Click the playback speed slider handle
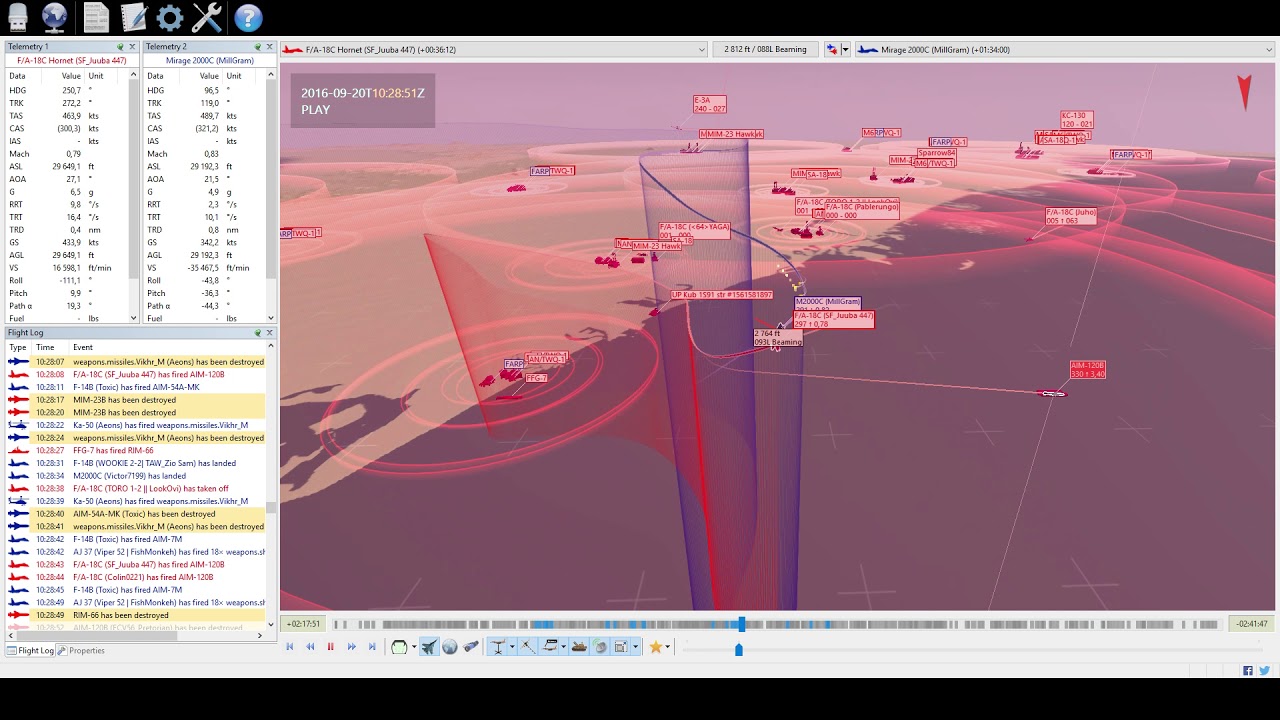This screenshot has height=720, width=1280. click(739, 649)
